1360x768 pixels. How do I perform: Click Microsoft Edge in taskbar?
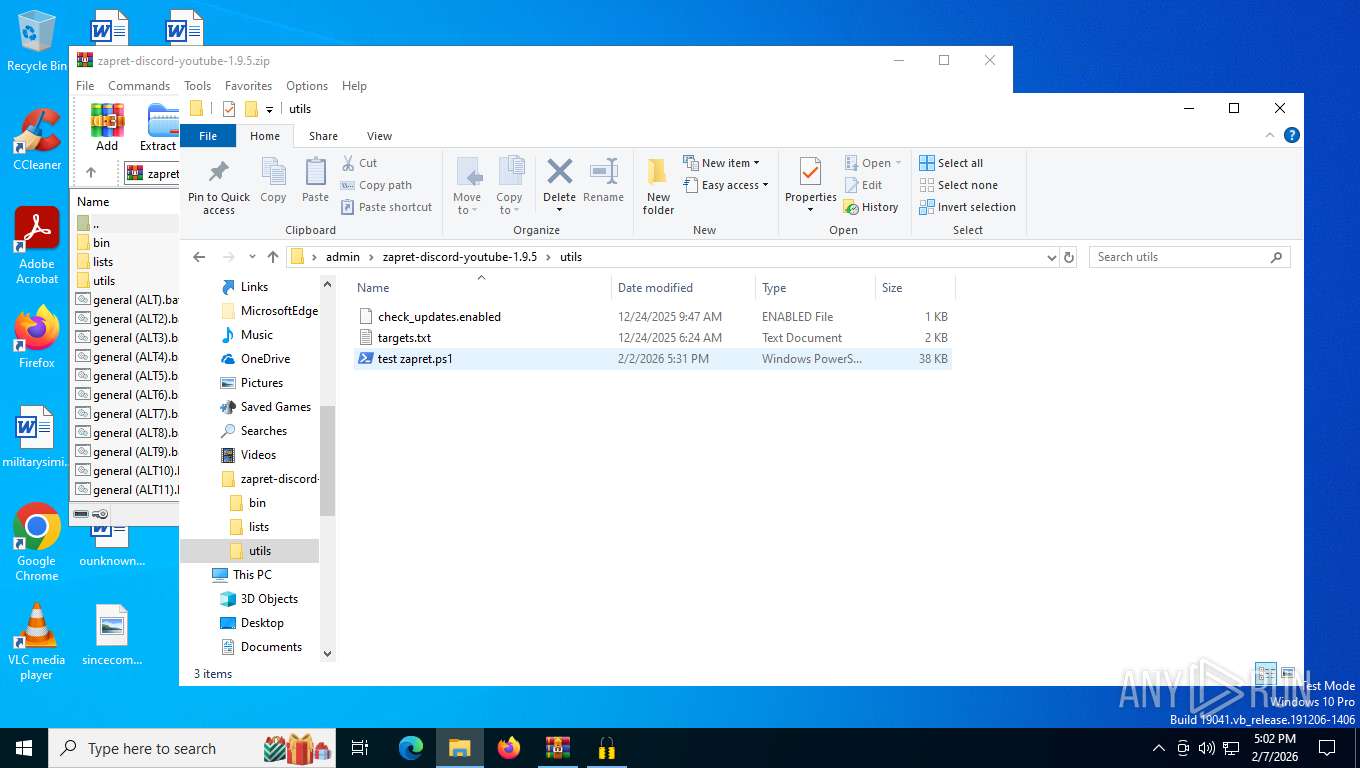click(x=411, y=748)
